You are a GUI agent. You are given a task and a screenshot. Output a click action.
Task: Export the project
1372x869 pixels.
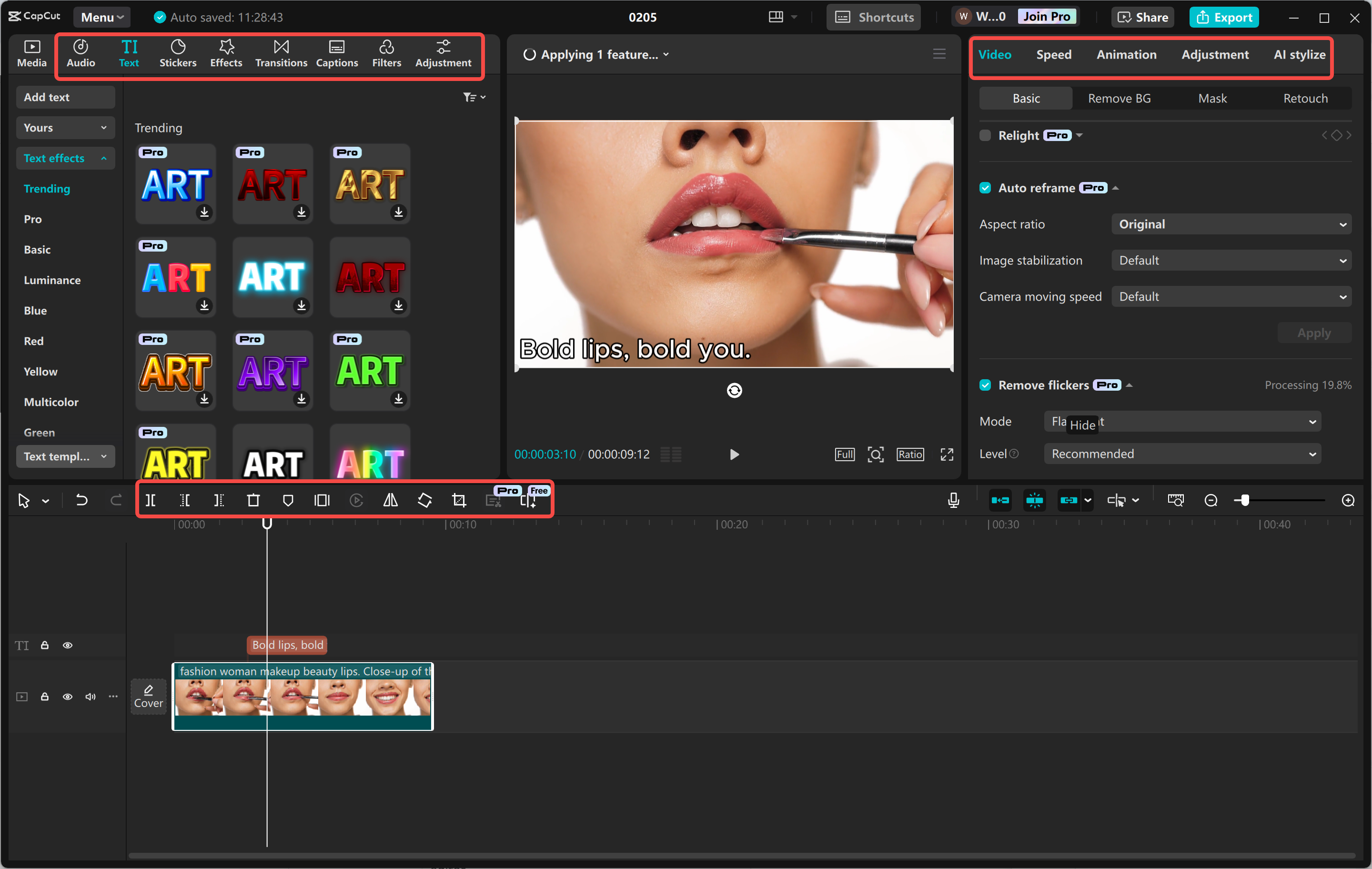click(1223, 17)
